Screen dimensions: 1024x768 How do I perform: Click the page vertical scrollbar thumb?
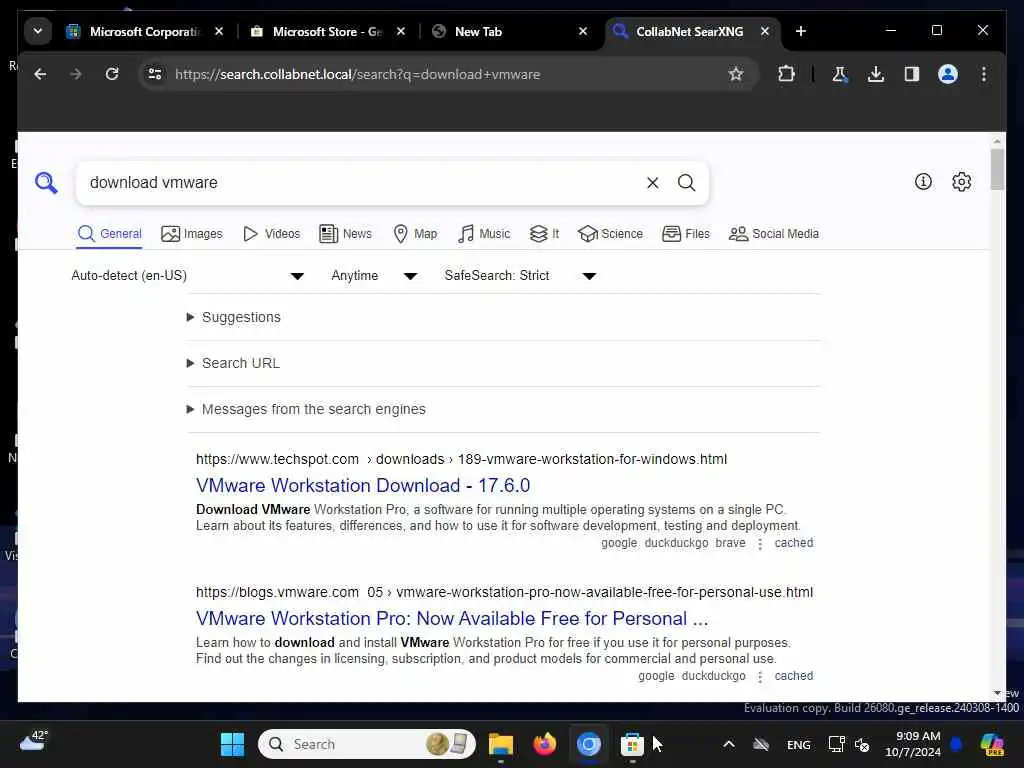pyautogui.click(x=997, y=169)
